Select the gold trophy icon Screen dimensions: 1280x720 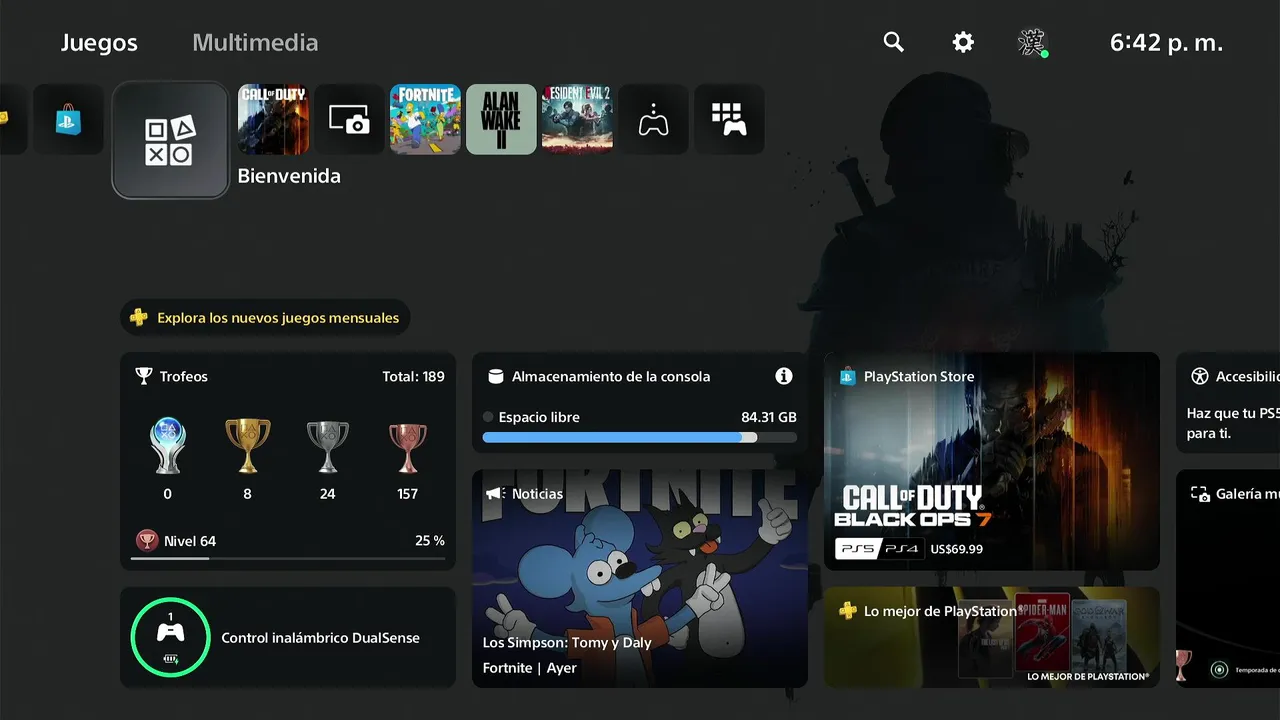(x=247, y=446)
